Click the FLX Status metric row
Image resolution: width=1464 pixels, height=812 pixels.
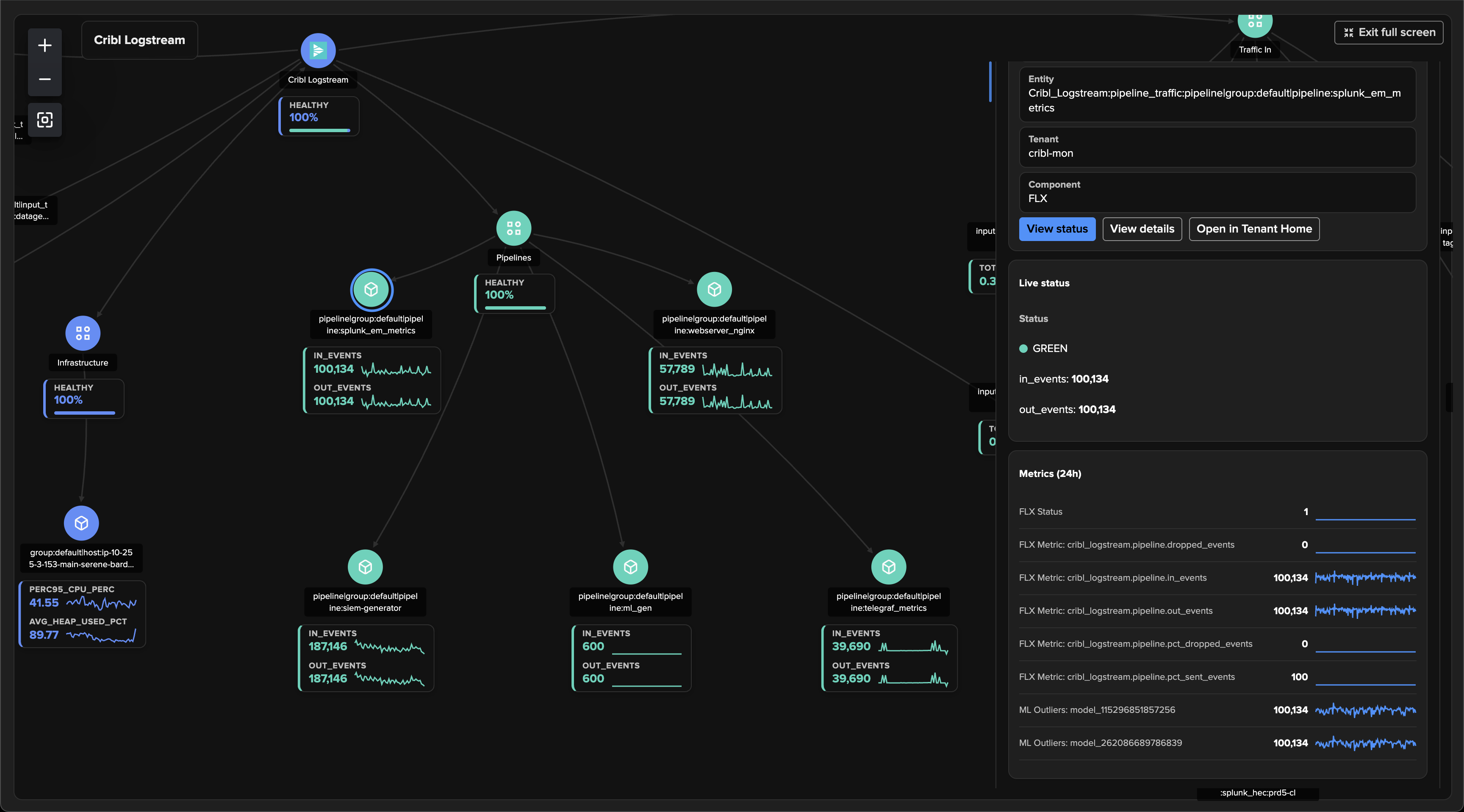pos(1217,512)
